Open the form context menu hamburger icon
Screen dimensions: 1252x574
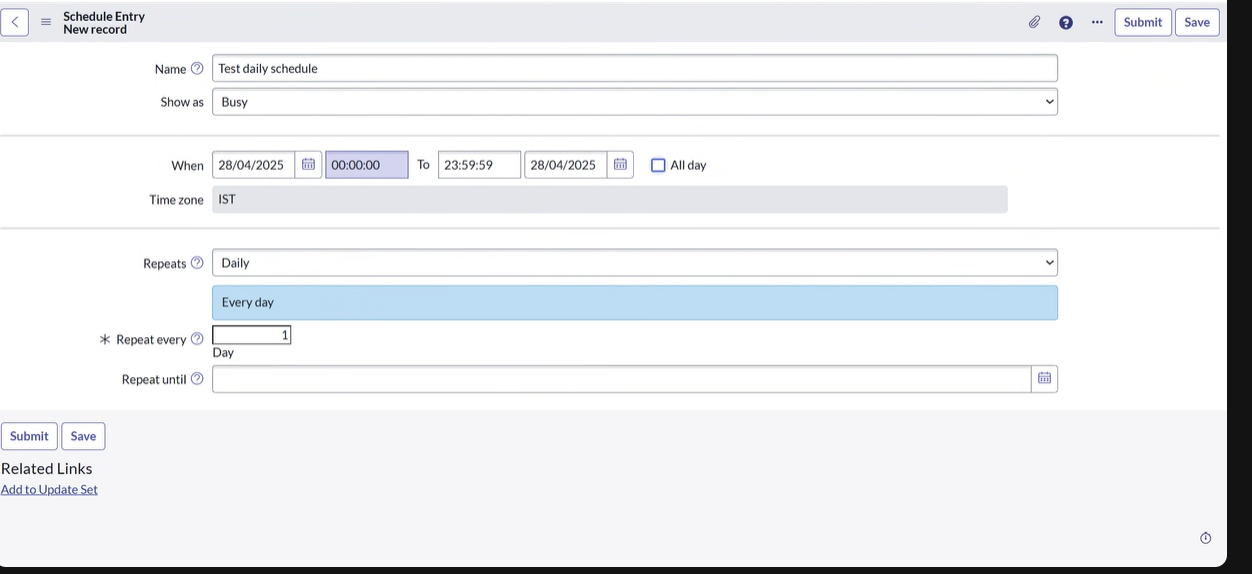coord(46,22)
